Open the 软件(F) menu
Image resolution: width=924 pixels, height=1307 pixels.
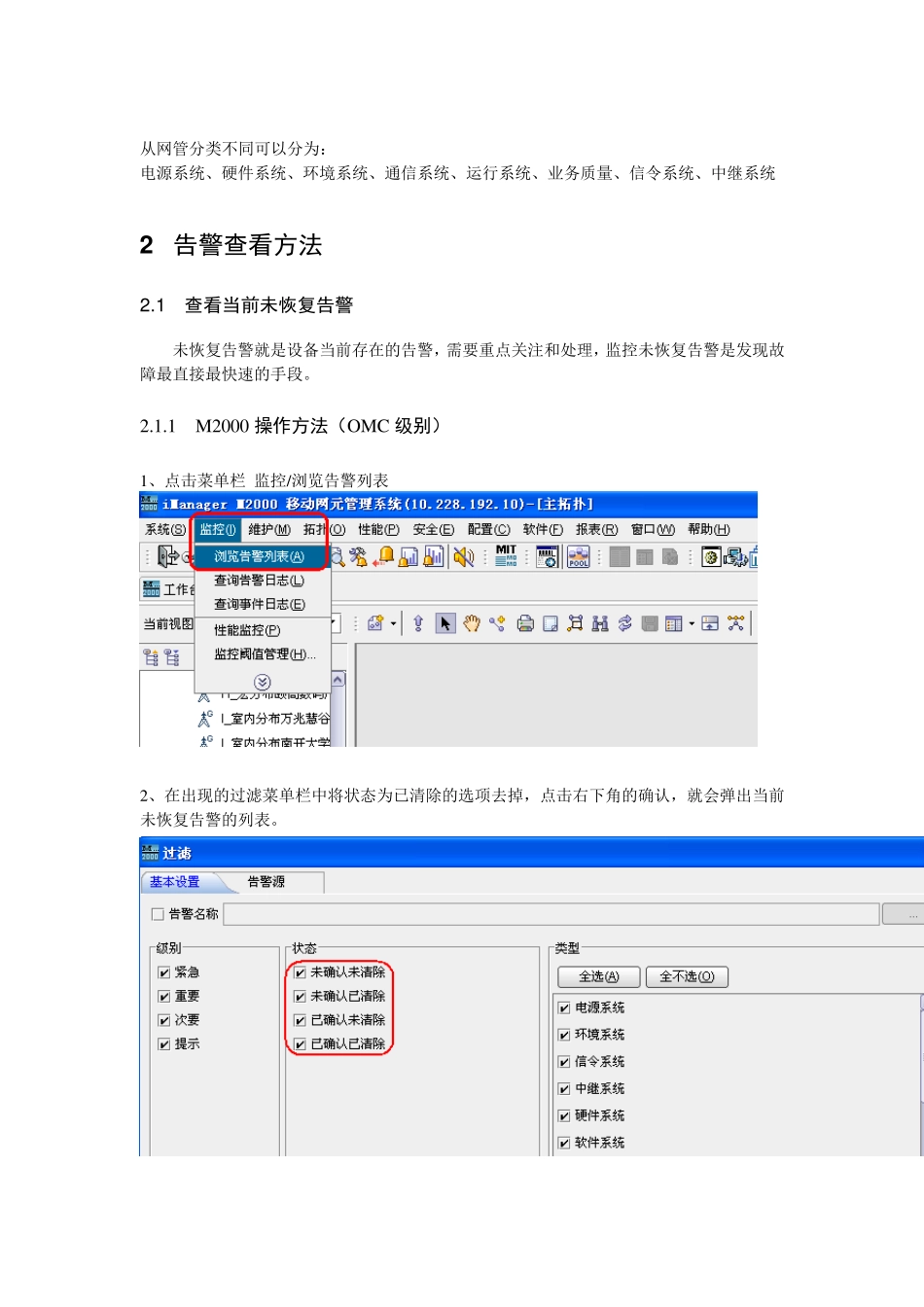click(543, 530)
